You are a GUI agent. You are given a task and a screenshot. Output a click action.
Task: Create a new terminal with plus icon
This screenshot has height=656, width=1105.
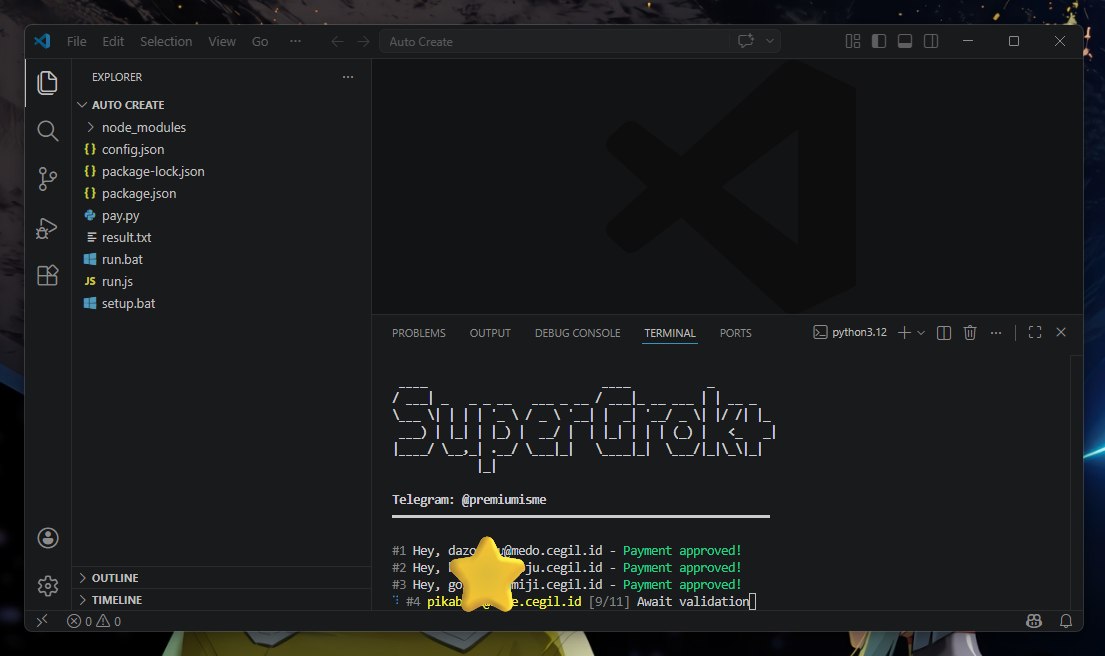click(904, 333)
